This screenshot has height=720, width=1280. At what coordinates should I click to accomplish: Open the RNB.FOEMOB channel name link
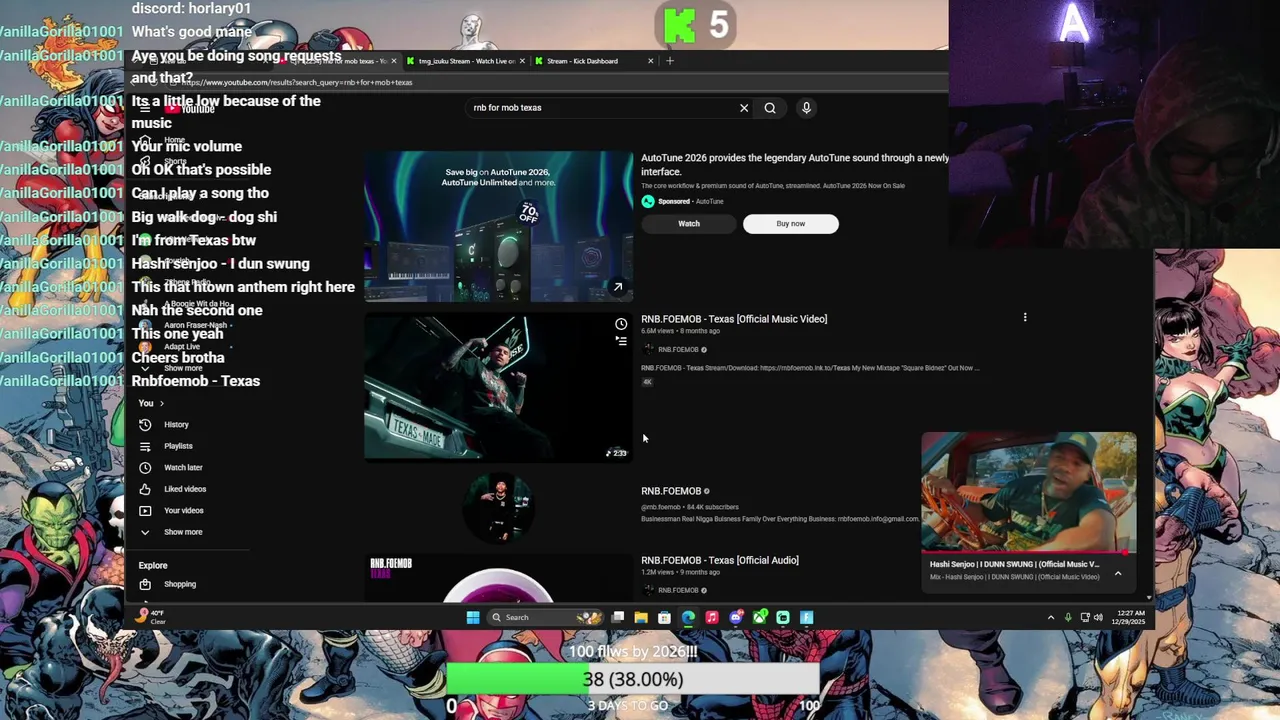click(x=671, y=491)
